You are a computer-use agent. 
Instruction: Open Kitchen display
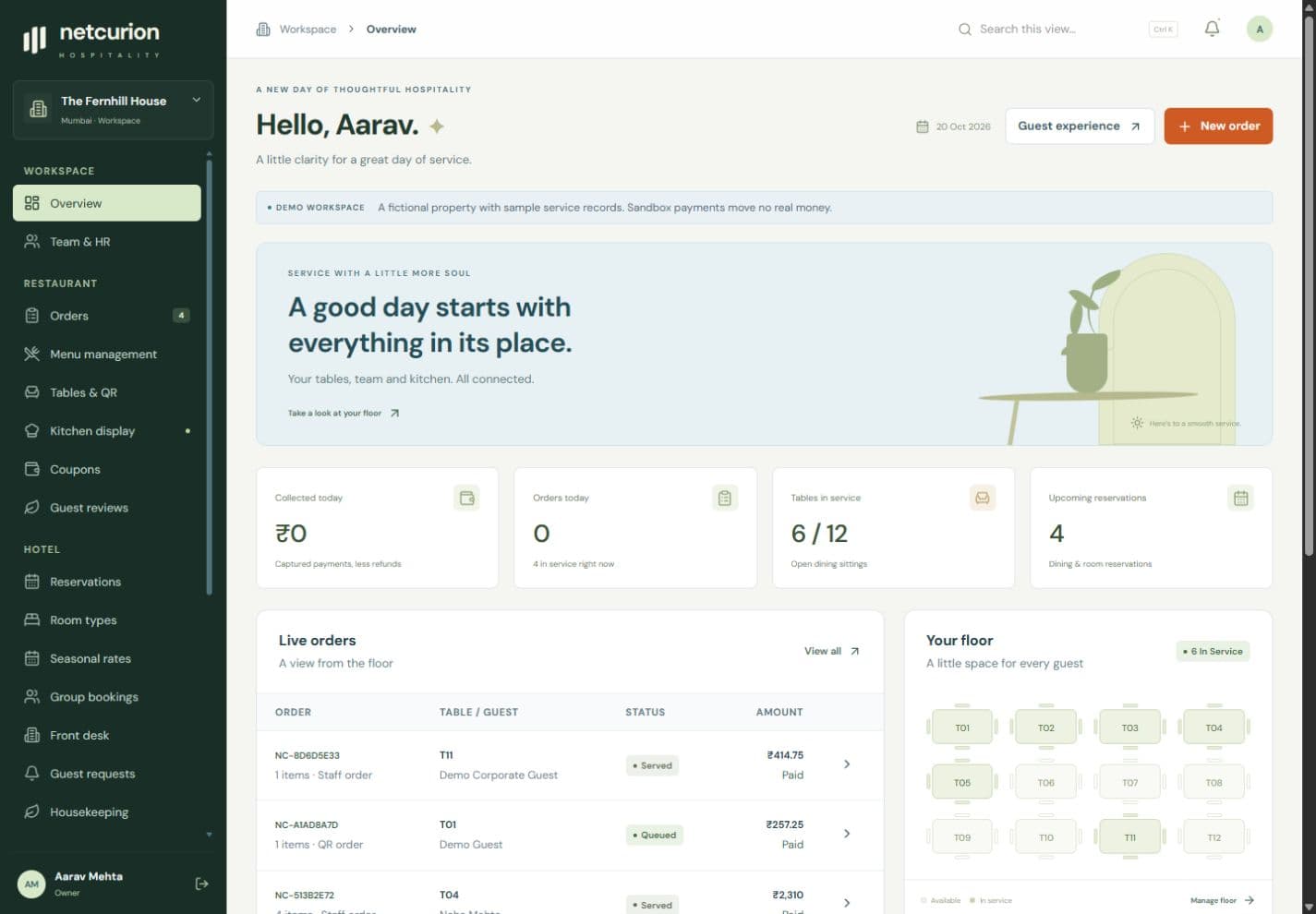click(x=107, y=431)
